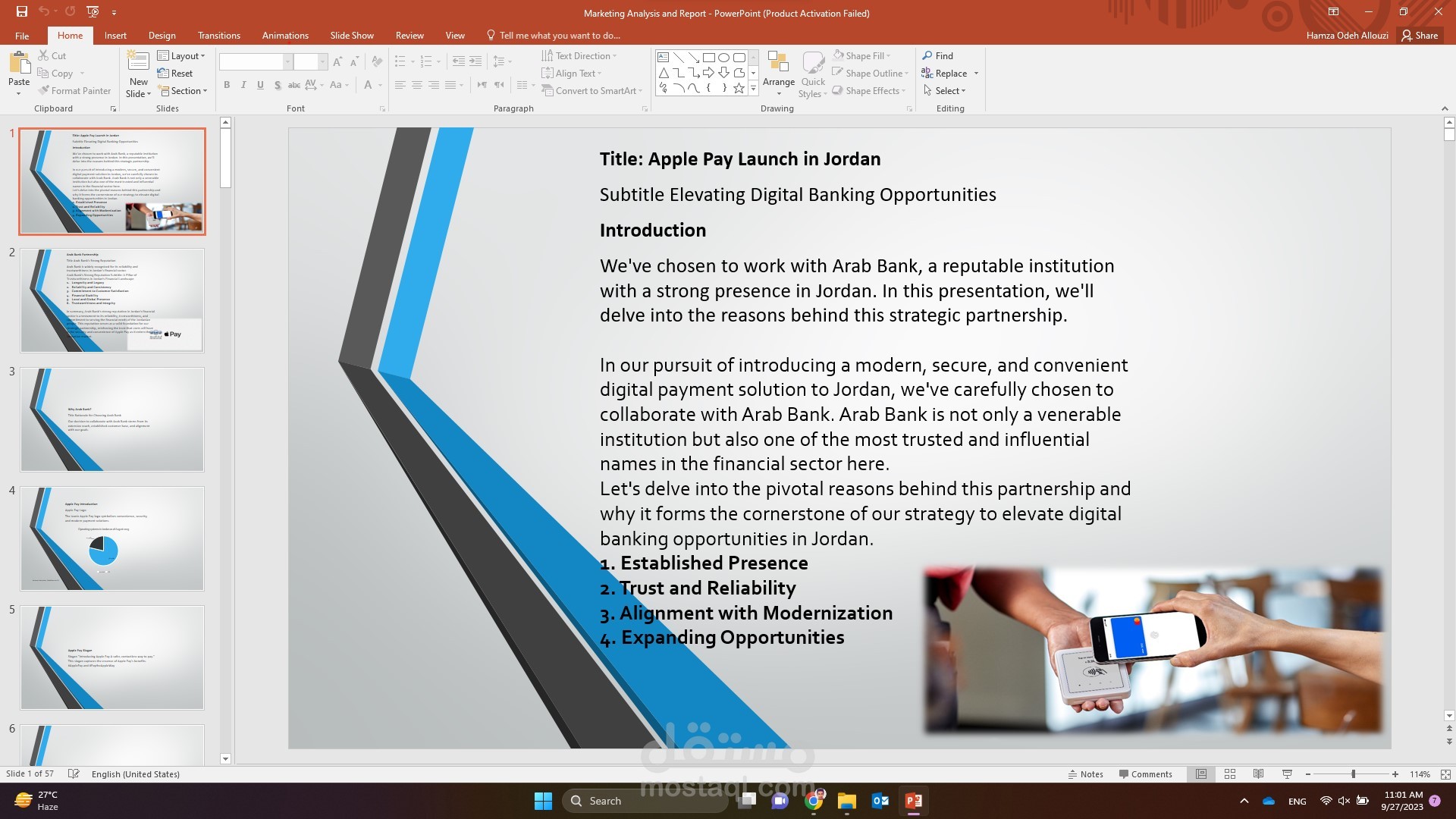Screen dimensions: 1456x819
Task: Click Fit slide to current window icon
Action: point(1445,774)
